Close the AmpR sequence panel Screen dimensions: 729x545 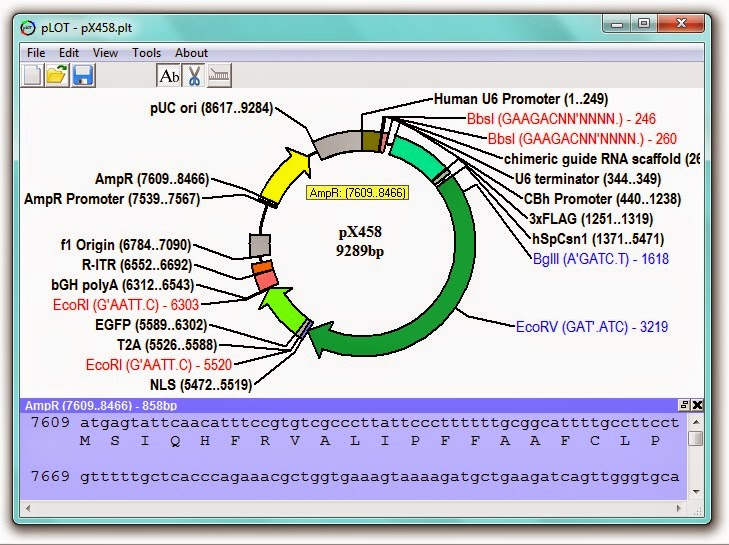[x=697, y=405]
